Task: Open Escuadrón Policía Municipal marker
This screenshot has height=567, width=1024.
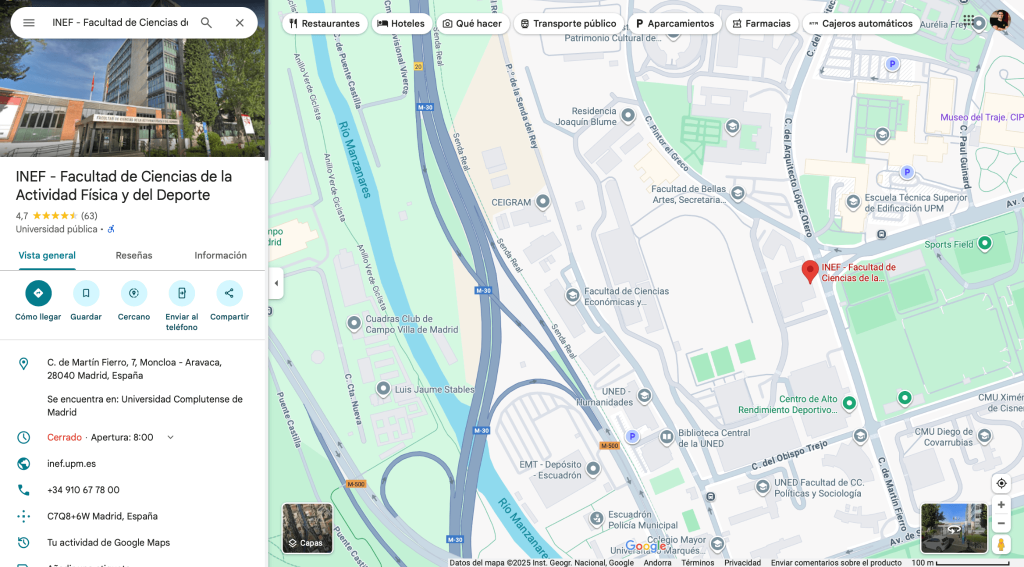Action: [x=596, y=519]
